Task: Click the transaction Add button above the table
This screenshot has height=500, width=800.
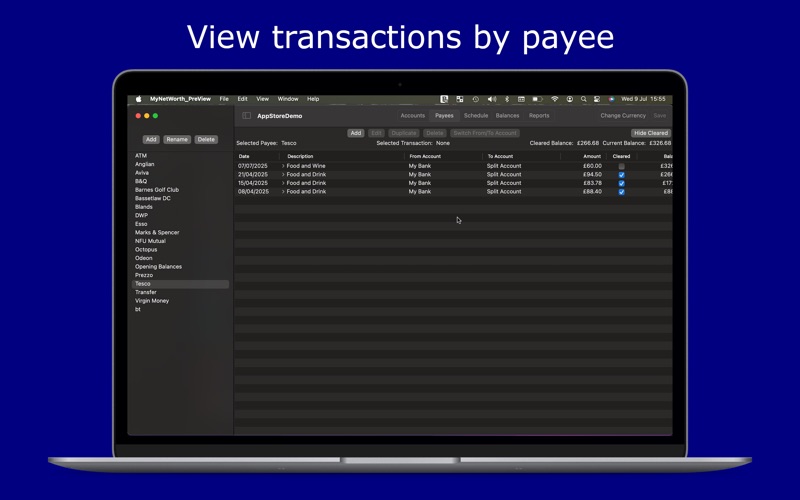Action: point(356,133)
